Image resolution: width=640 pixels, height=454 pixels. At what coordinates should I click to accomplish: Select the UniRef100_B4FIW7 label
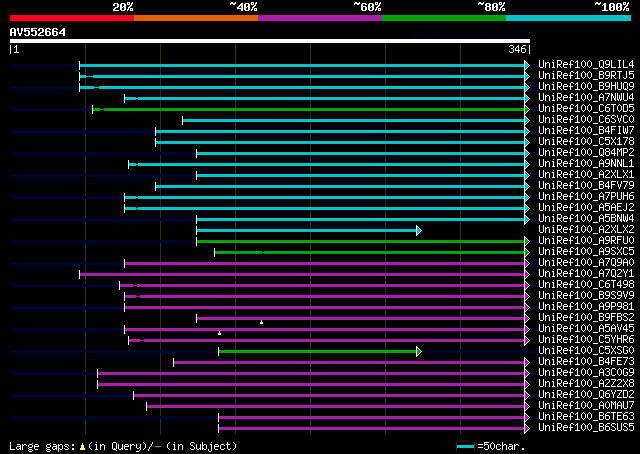point(586,131)
